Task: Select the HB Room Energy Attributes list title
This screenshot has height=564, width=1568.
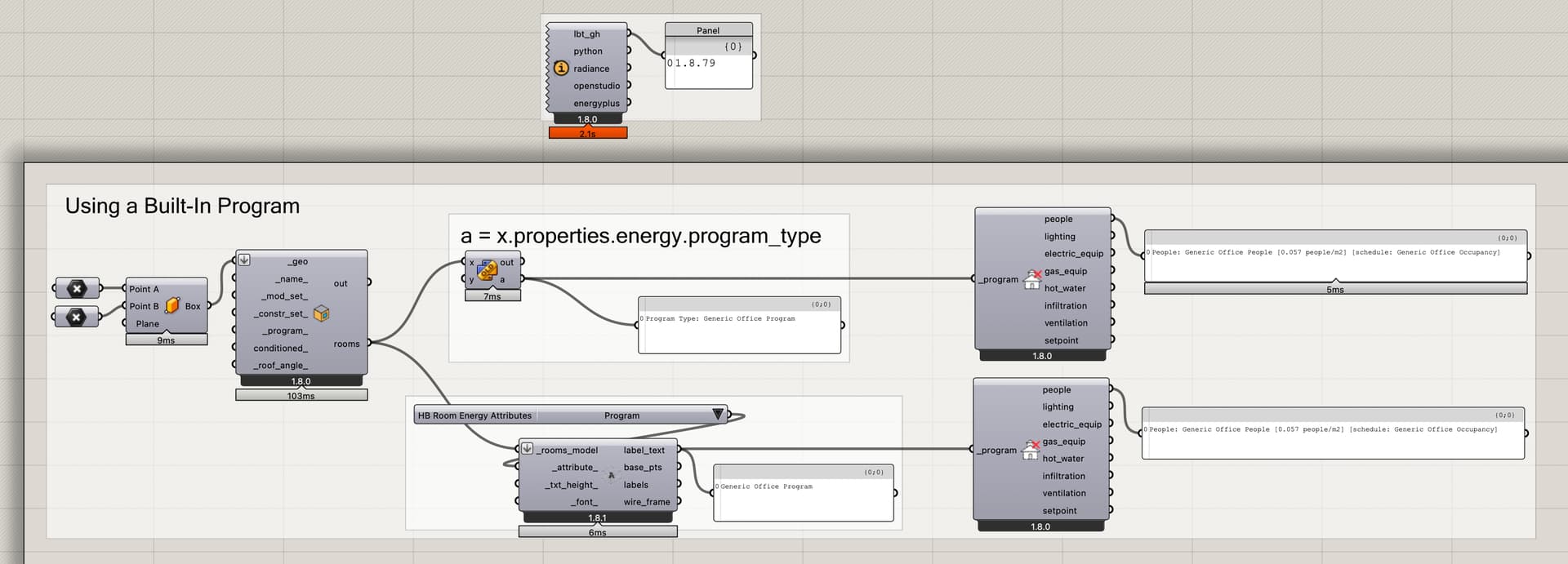Action: [474, 415]
